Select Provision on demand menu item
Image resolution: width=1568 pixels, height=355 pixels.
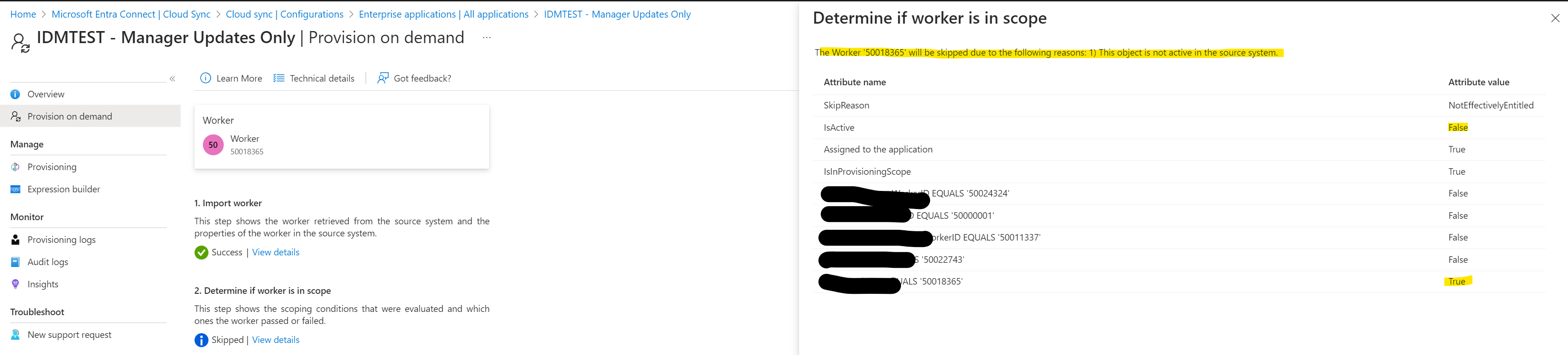(90, 116)
